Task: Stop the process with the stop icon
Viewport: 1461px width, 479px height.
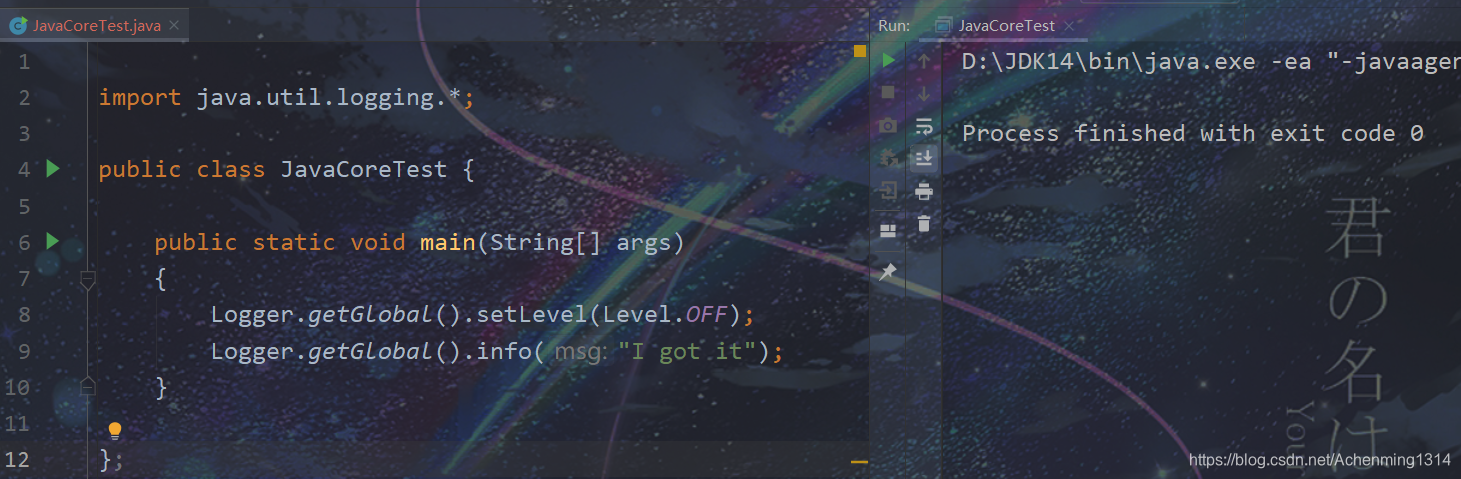Action: point(888,93)
